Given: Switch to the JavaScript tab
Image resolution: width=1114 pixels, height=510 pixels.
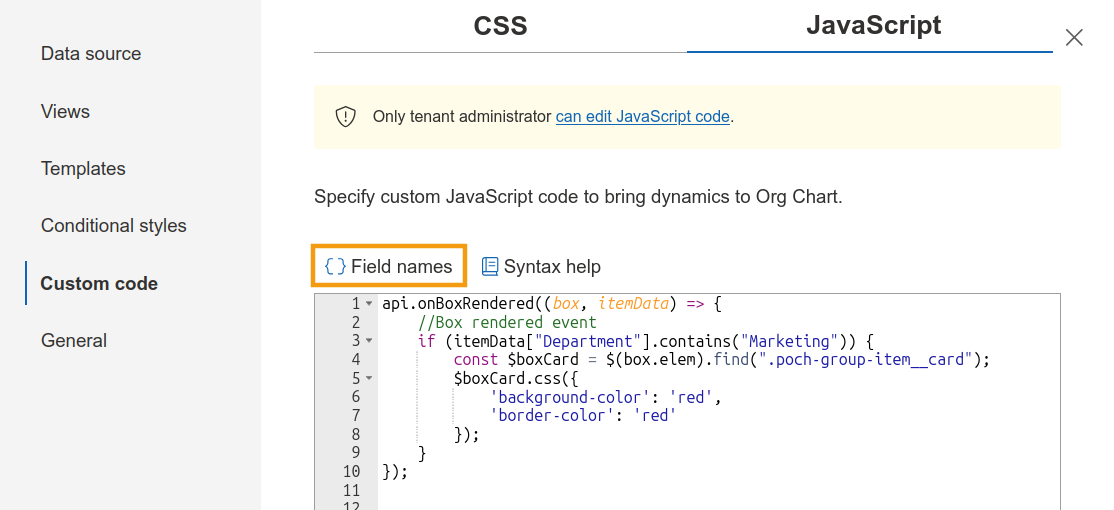Looking at the screenshot, I should tap(873, 26).
